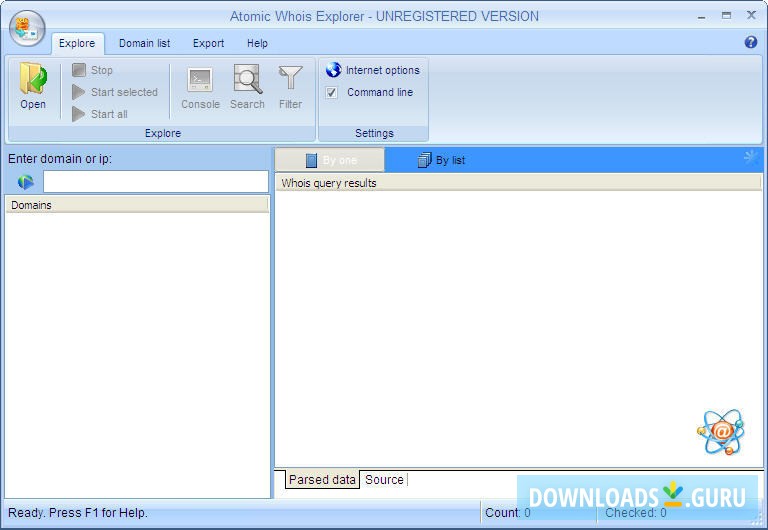The height and width of the screenshot is (530, 768).
Task: Click the Domains column header
Action: 137,205
